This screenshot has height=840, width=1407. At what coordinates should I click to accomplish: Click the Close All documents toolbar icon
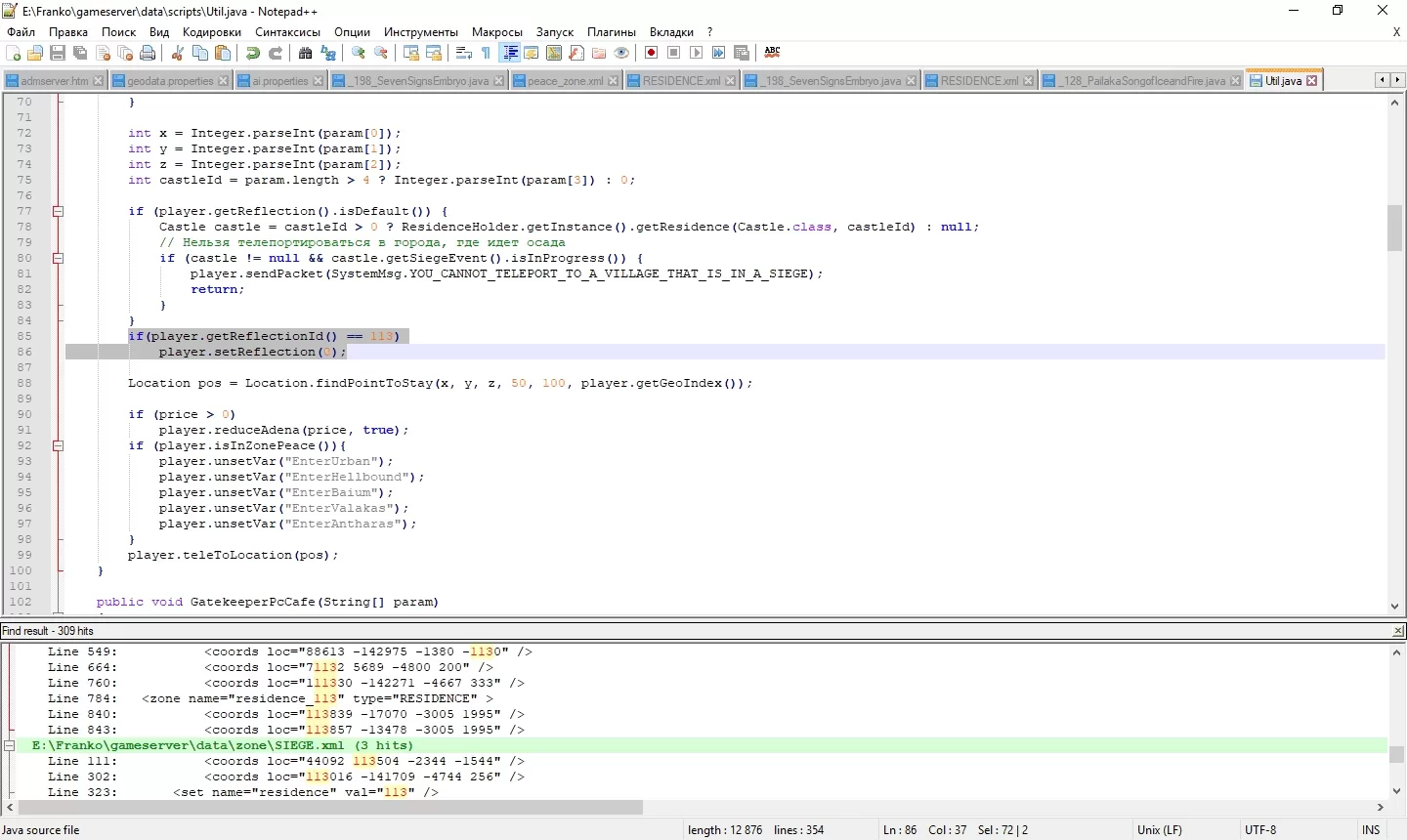pos(125,53)
